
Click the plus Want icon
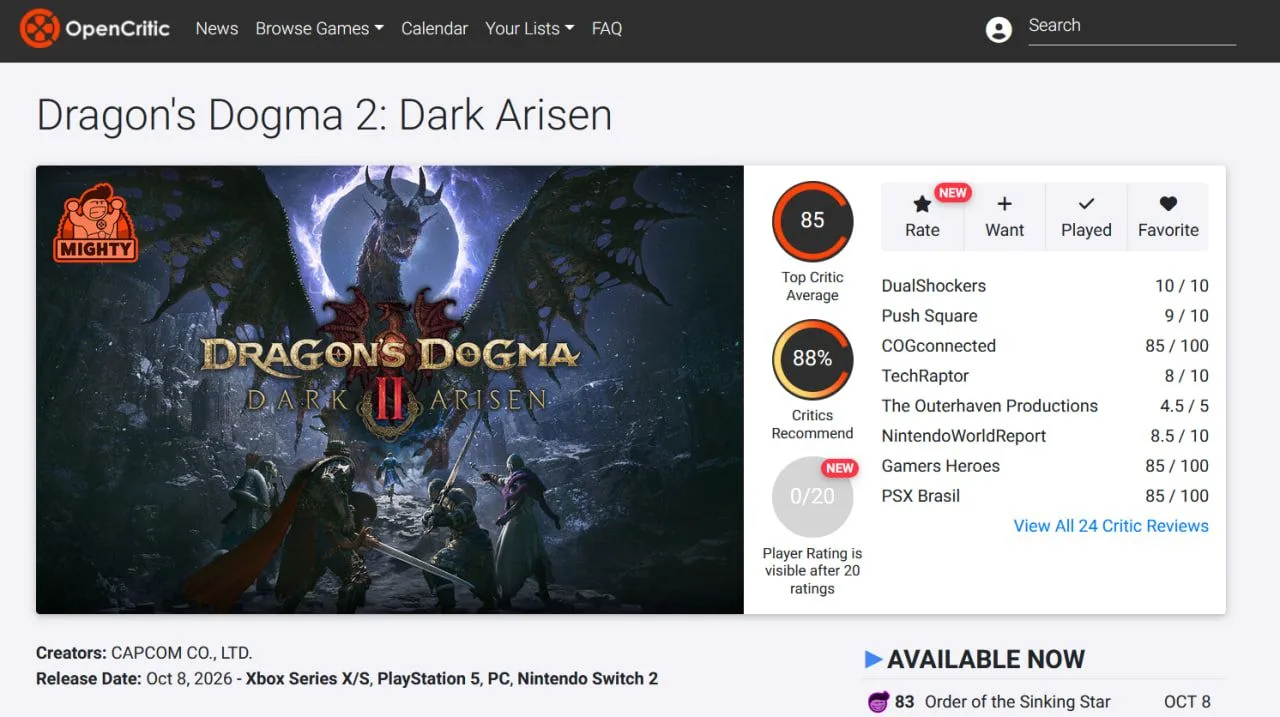1004,204
